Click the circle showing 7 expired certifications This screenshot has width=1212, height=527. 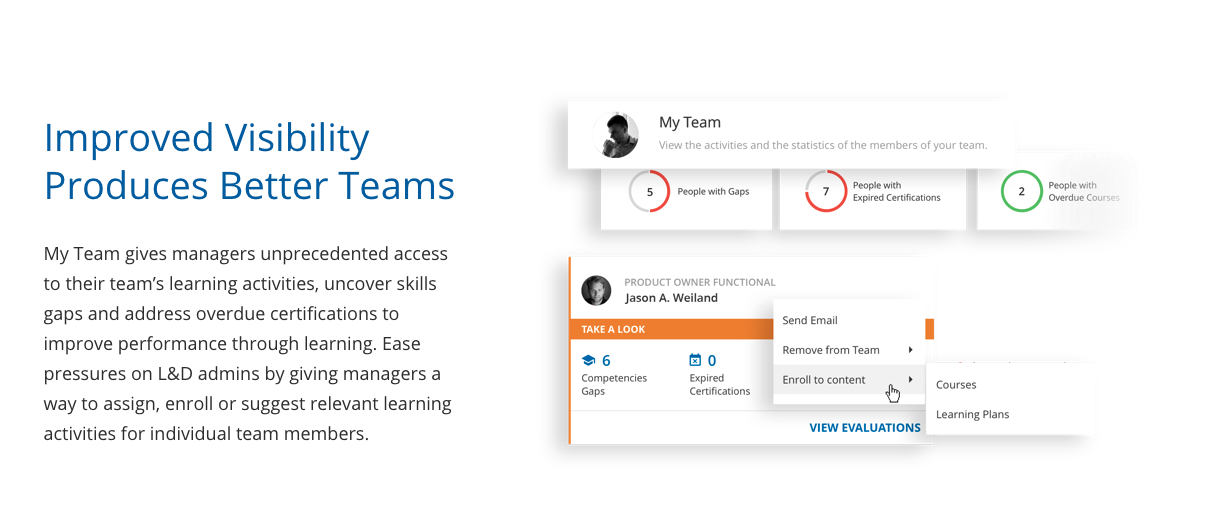point(826,191)
